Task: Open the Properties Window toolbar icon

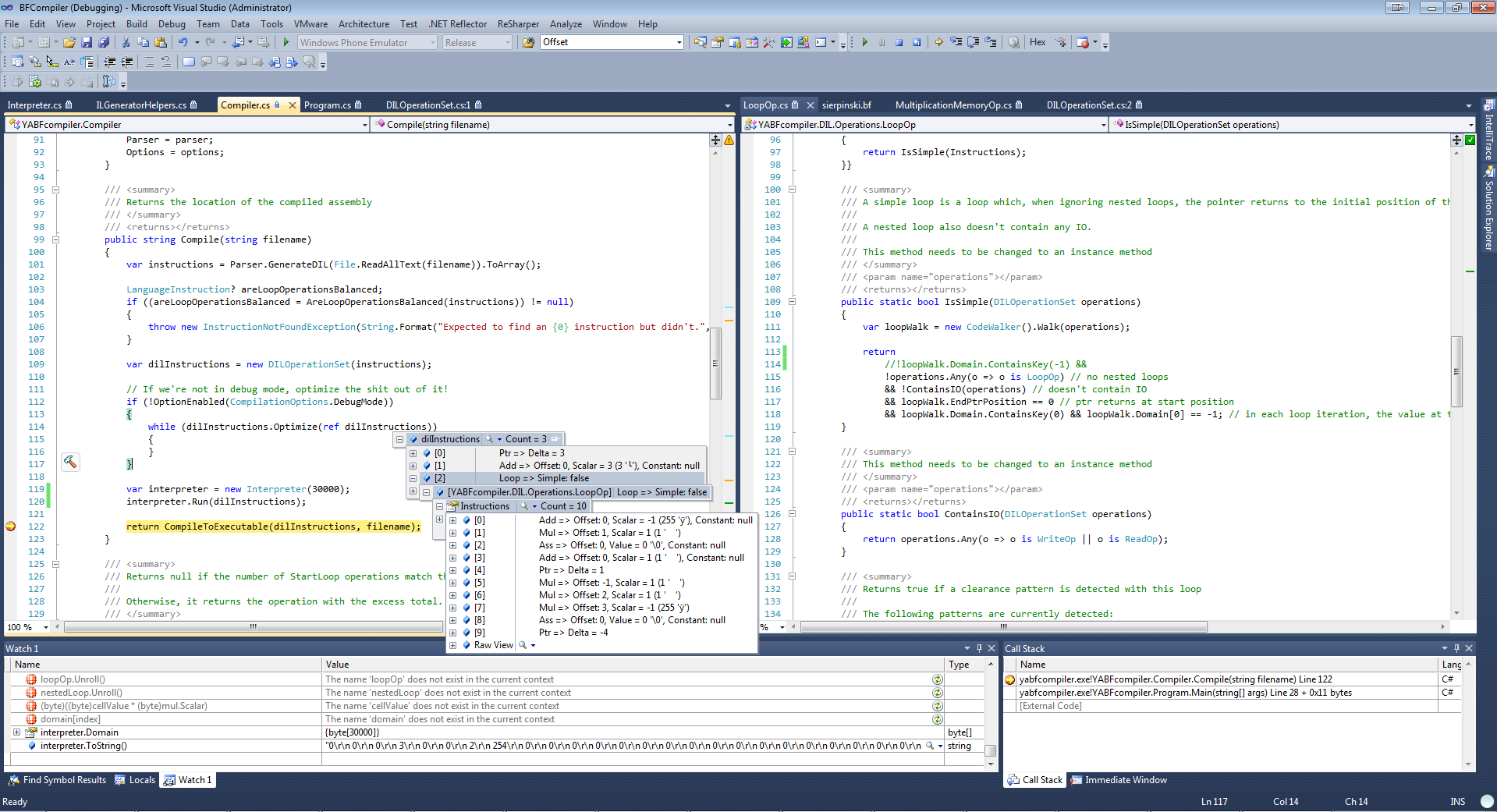Action: coord(718,42)
